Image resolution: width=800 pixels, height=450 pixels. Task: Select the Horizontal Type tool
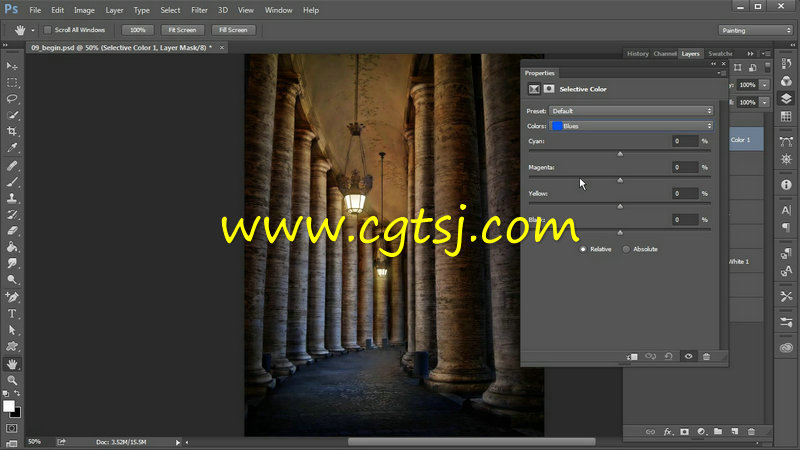click(x=12, y=314)
